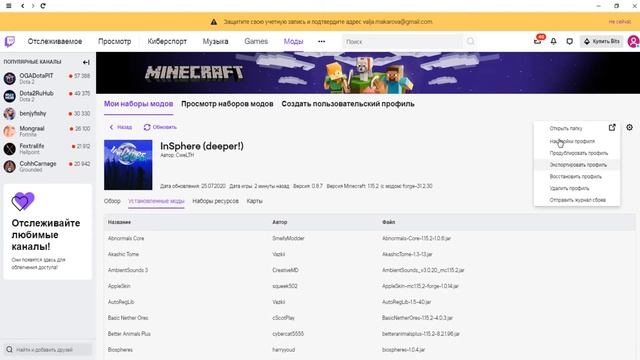
Task: Sort by the "Название" column header
Action: pos(119,222)
